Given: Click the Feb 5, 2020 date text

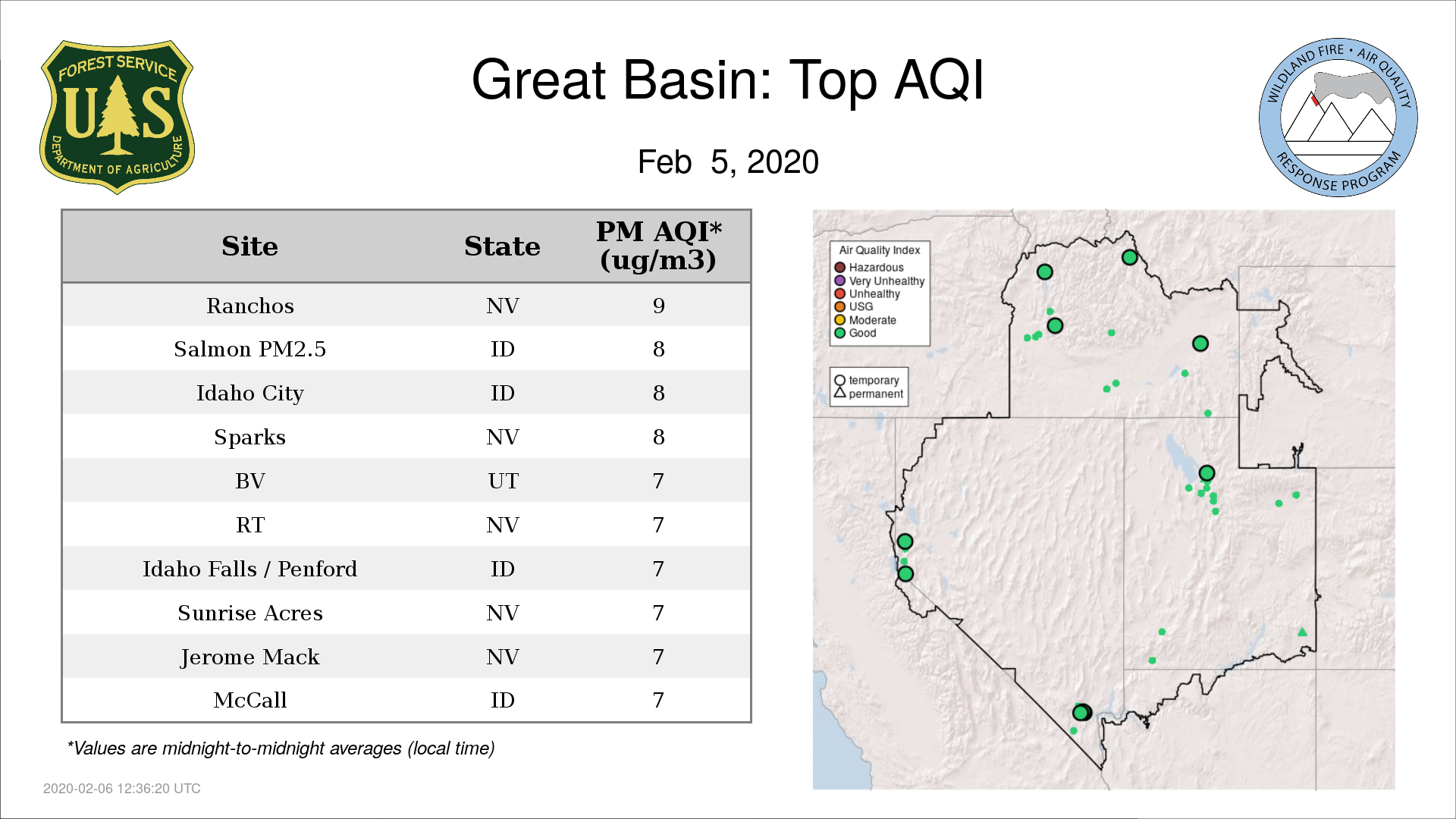Looking at the screenshot, I should pyautogui.click(x=728, y=162).
